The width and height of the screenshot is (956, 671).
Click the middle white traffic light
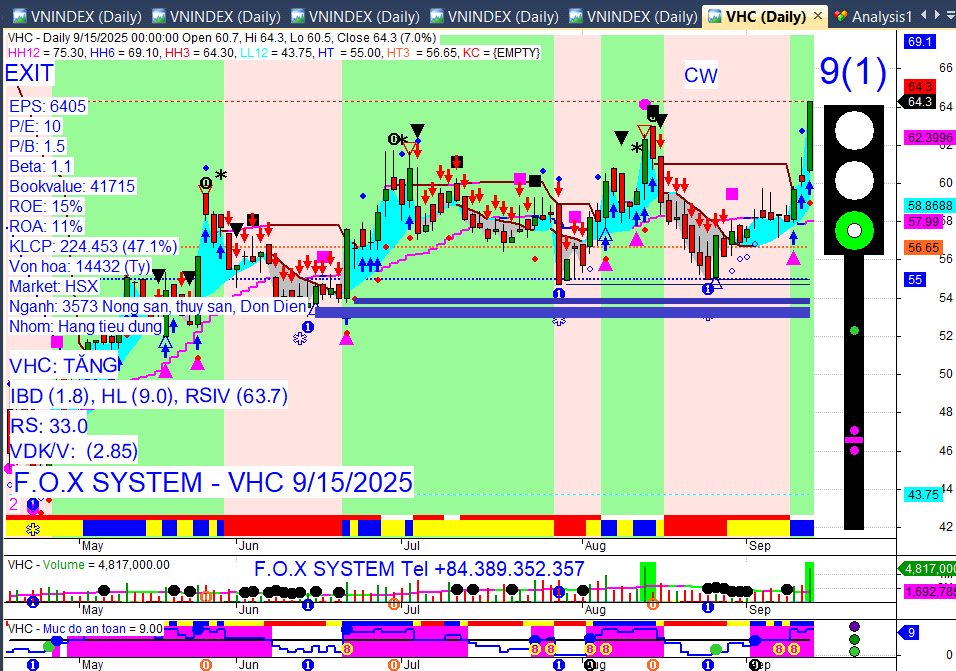pyautogui.click(x=854, y=181)
